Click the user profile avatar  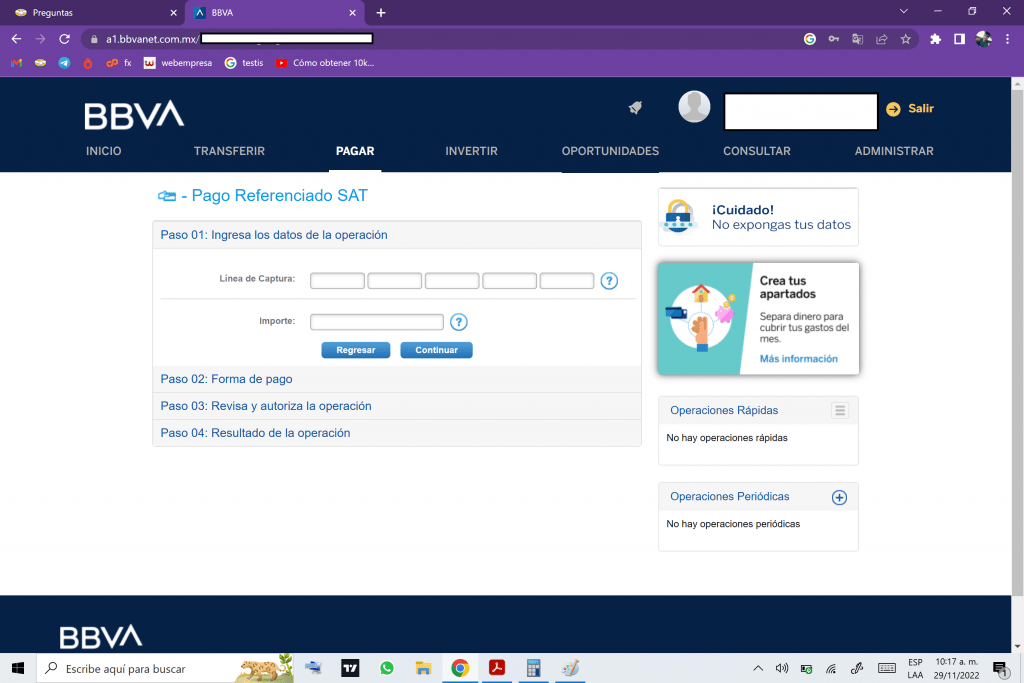click(694, 106)
